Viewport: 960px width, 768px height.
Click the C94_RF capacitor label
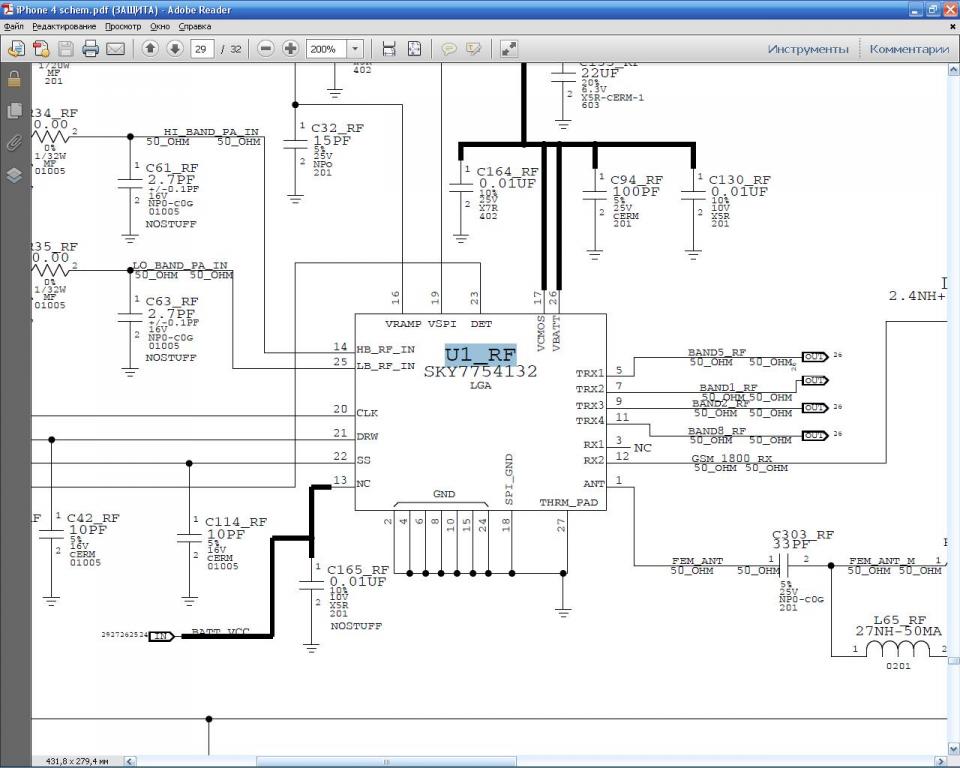pyautogui.click(x=637, y=180)
